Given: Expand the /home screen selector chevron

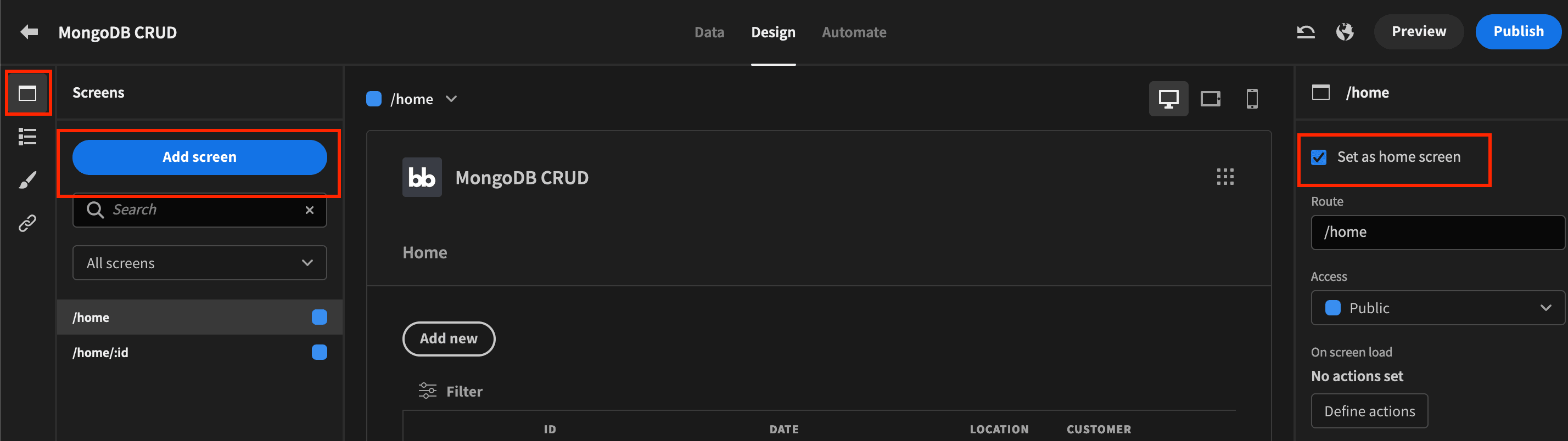Looking at the screenshot, I should click(451, 99).
